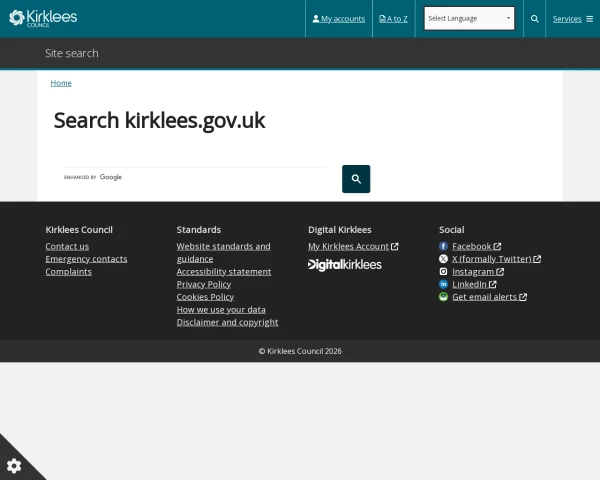Click the Instagram icon in footer
600x480 pixels.
[x=443, y=271]
